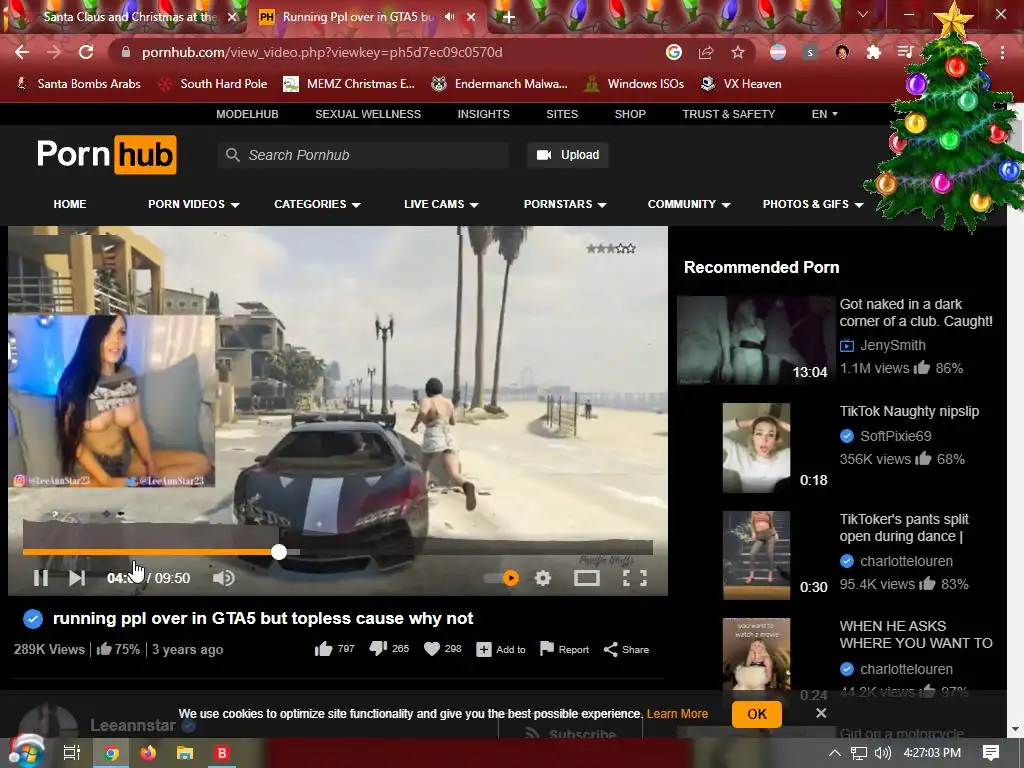Expand the PORN VIDEOS dropdown
The image size is (1024, 768).
[193, 204]
